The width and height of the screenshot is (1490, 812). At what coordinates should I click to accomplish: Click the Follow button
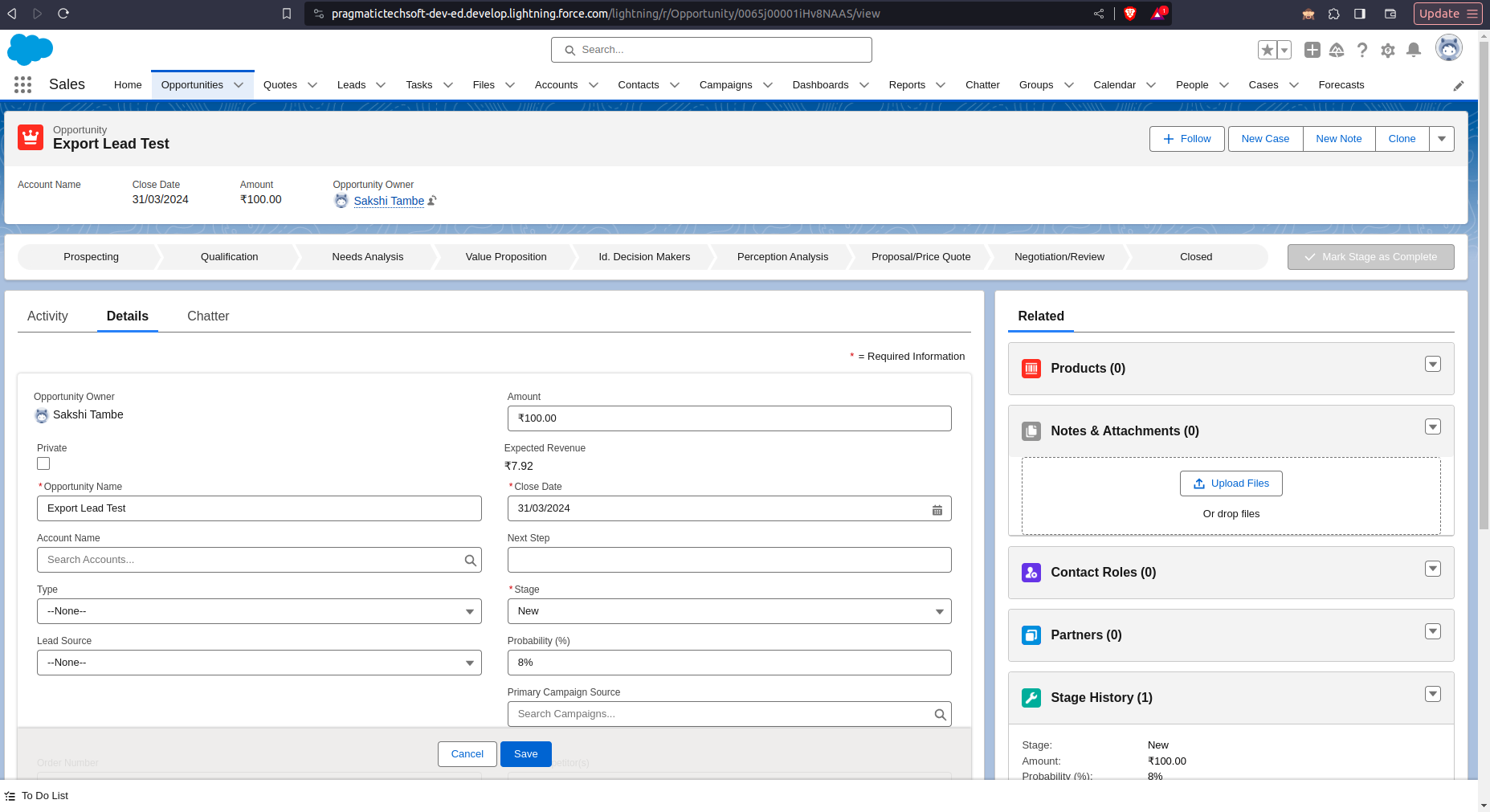[1186, 139]
